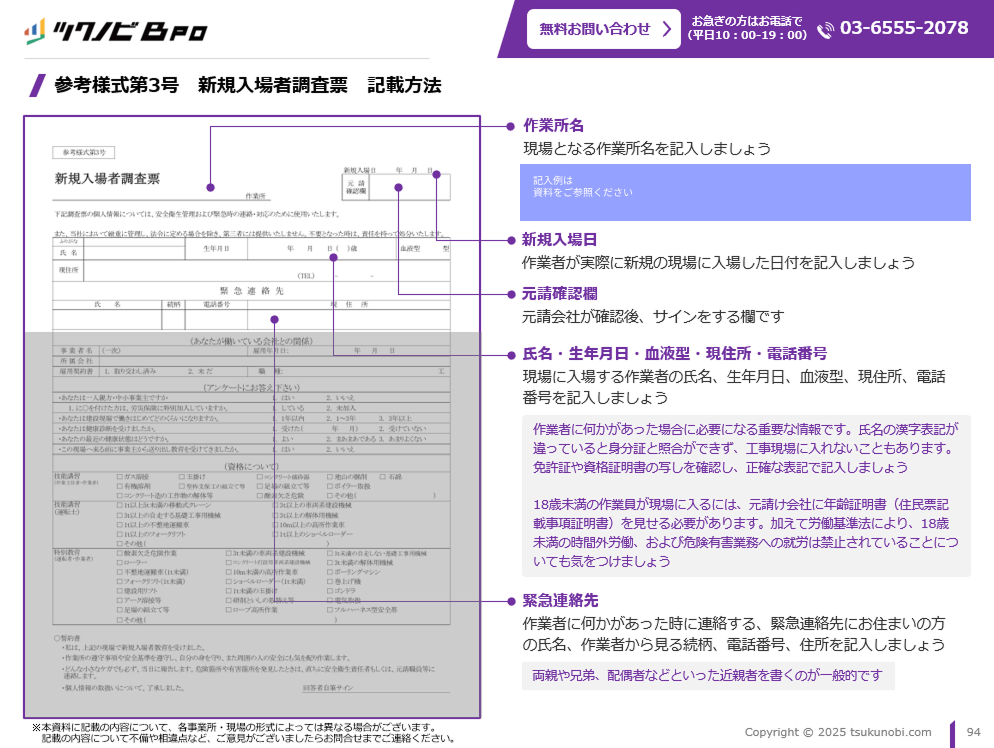Image resolution: width=994 pixels, height=748 pixels.
Task: Click 現場となる作業所名を記入しましょう description
Action: (x=647, y=148)
